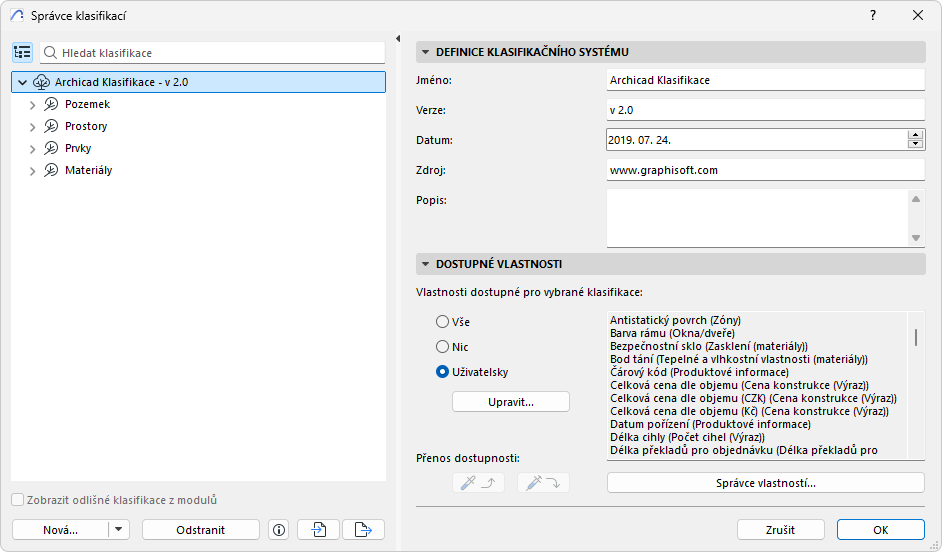Expand the Materiály branch

32,171
